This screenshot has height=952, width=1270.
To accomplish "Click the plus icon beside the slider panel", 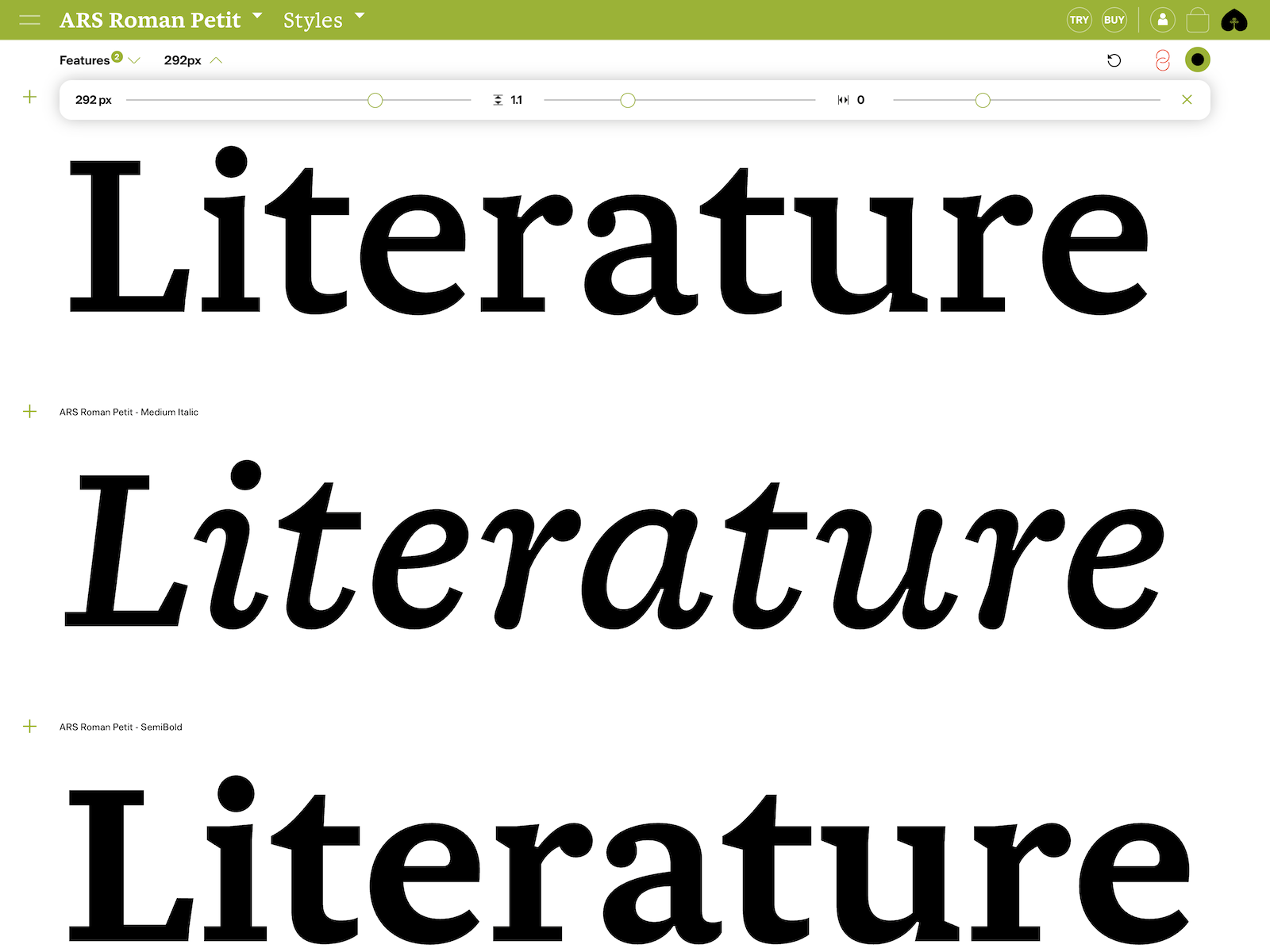I will tap(30, 97).
